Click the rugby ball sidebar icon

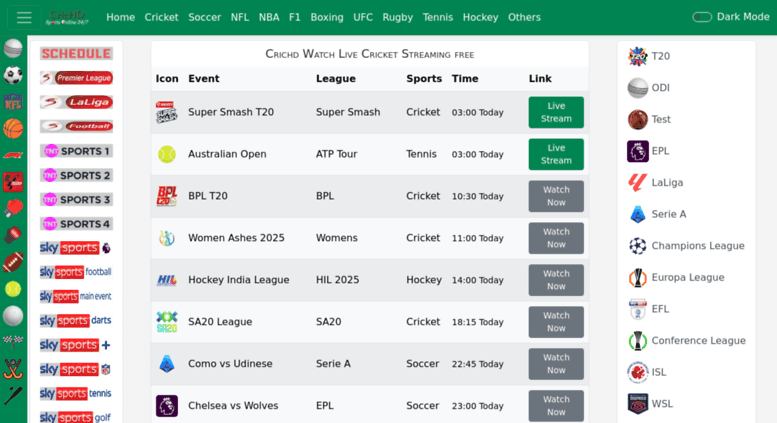coord(13,263)
